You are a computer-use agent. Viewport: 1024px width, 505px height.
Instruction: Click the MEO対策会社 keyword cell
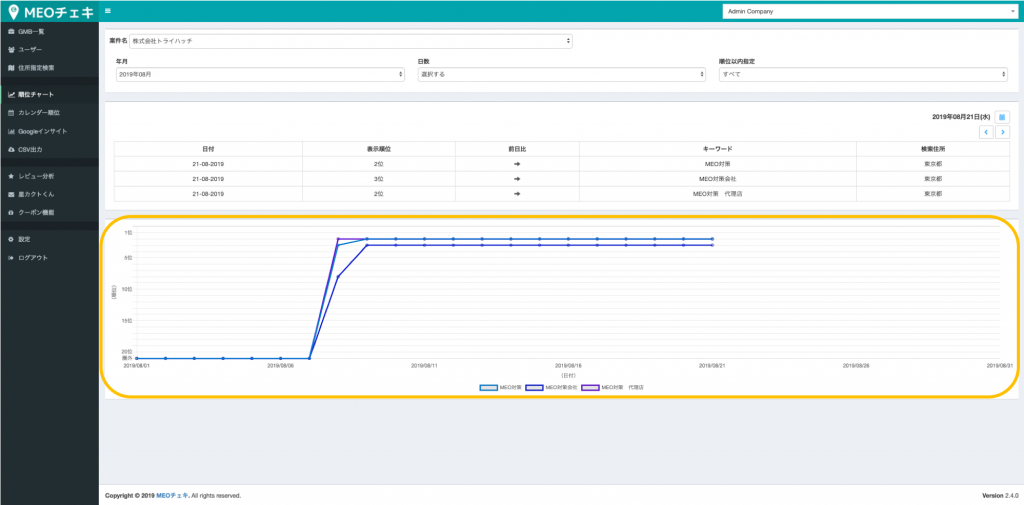718,178
